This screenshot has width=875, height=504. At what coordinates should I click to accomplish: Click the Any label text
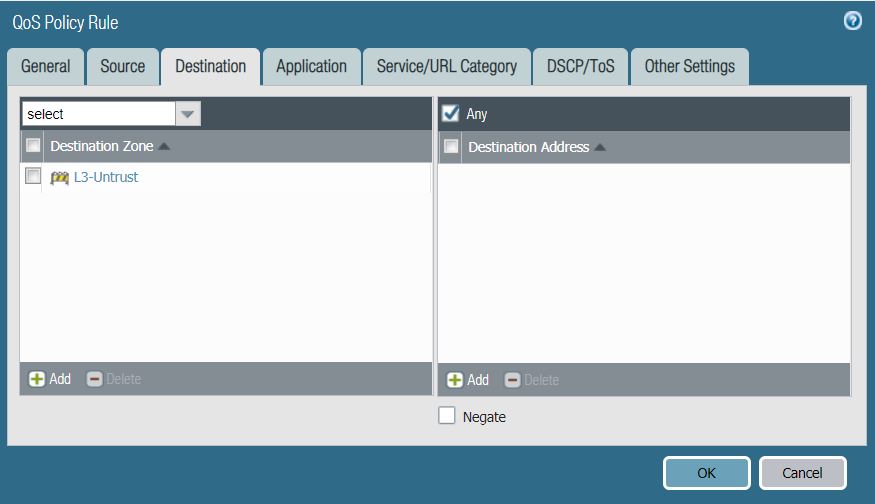pos(477,114)
